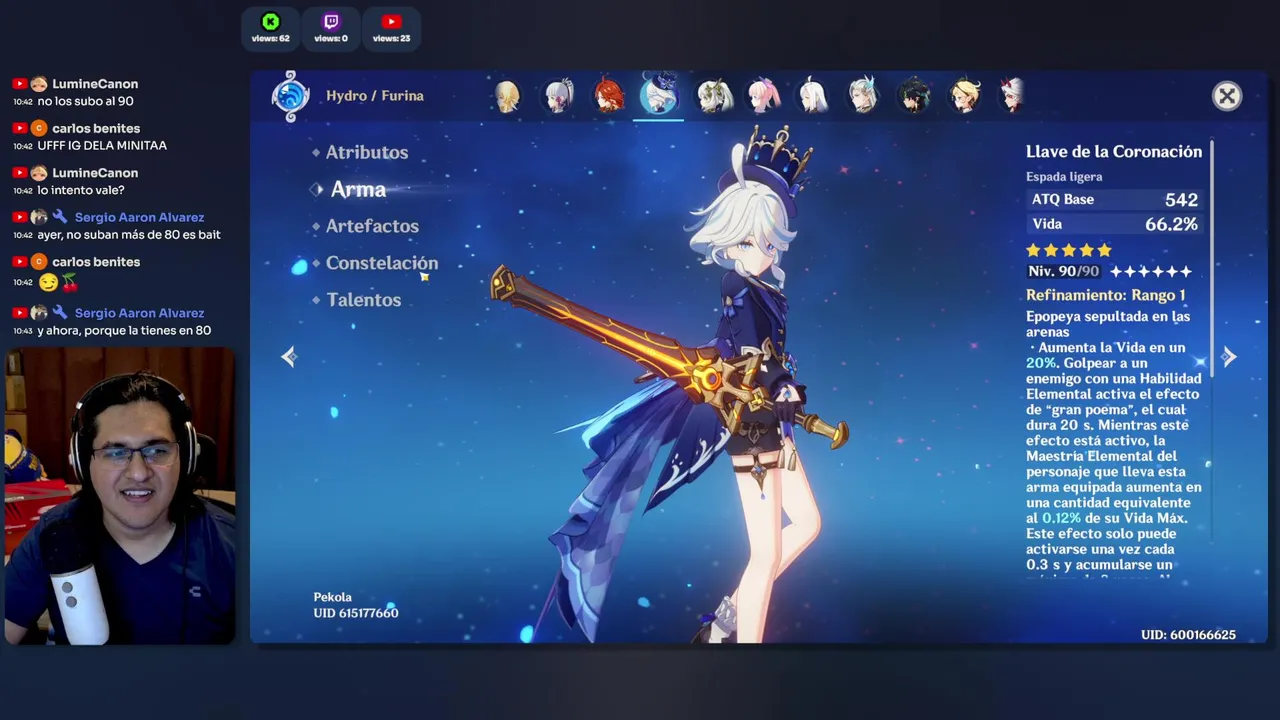Select the long white-haired character portrait
Image resolution: width=1280 pixels, height=720 pixels.
813,96
